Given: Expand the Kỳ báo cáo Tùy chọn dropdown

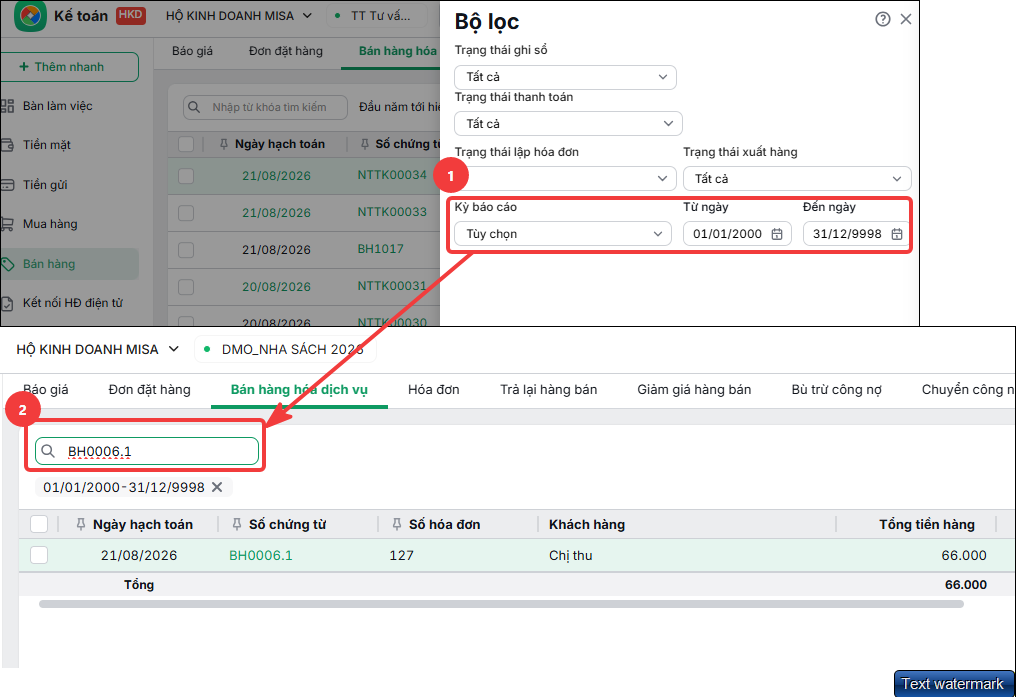Looking at the screenshot, I should (x=563, y=234).
